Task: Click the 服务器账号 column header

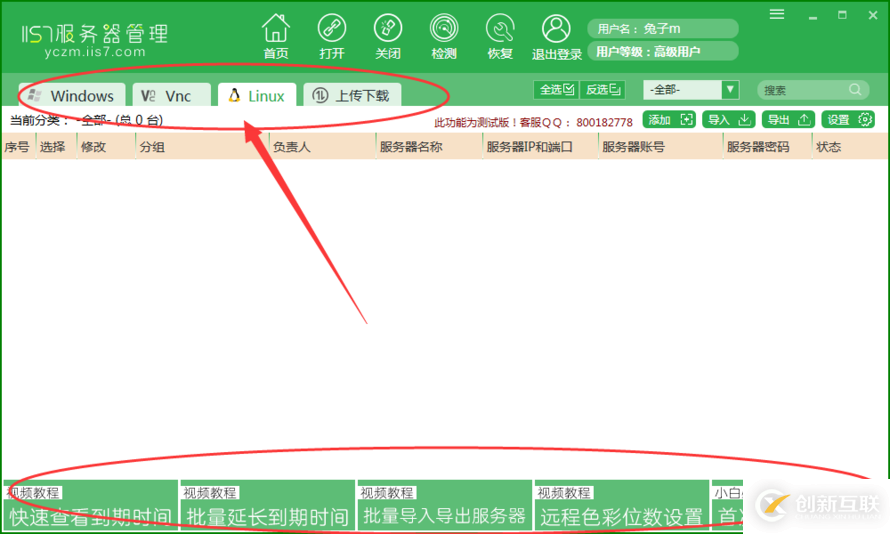Action: pos(633,147)
